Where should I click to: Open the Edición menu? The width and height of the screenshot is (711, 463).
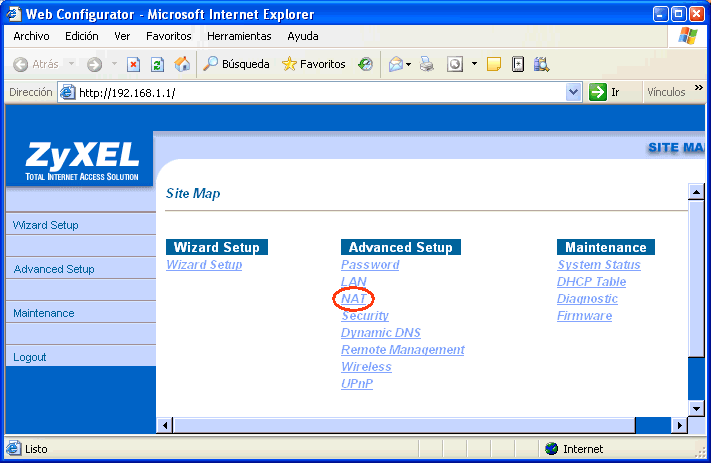[82, 36]
